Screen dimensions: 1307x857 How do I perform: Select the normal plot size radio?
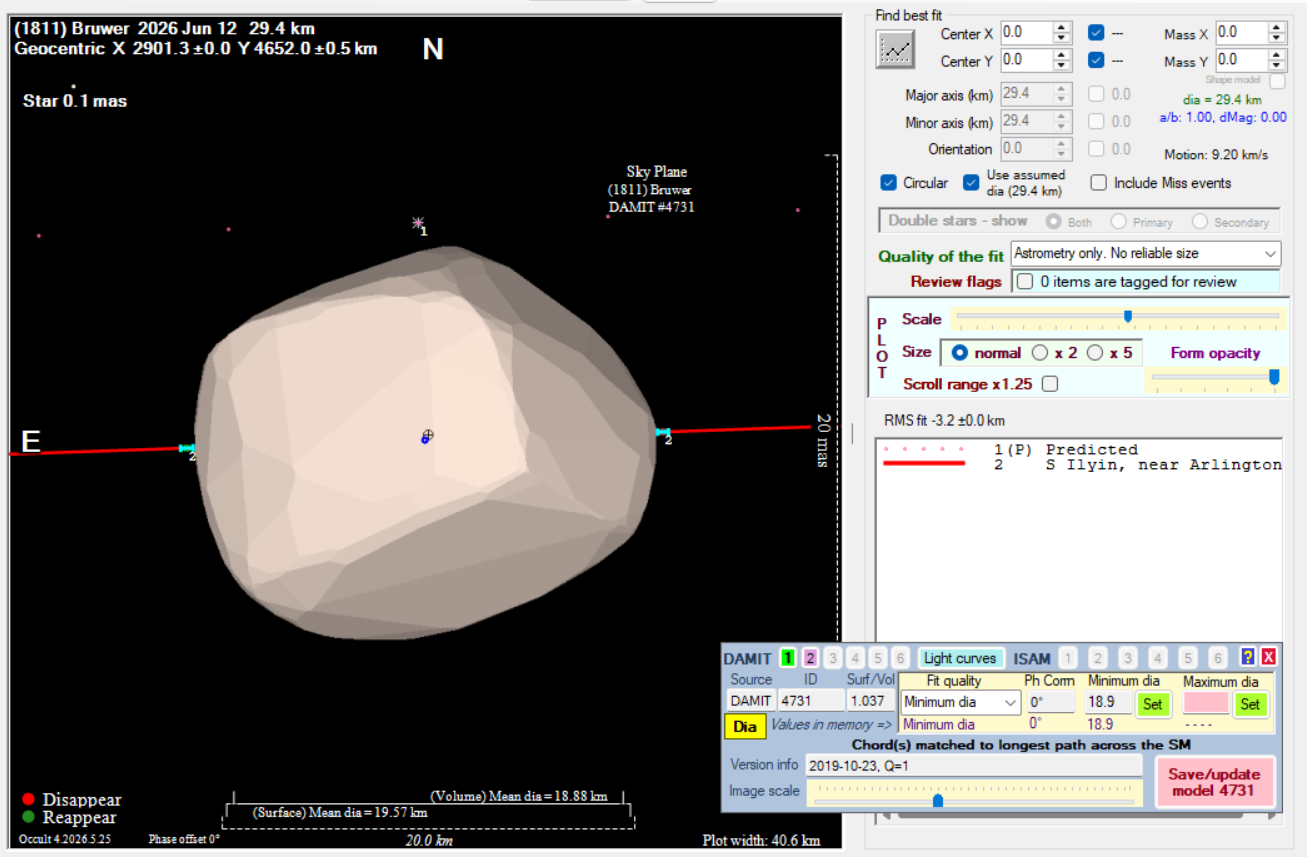coord(960,353)
